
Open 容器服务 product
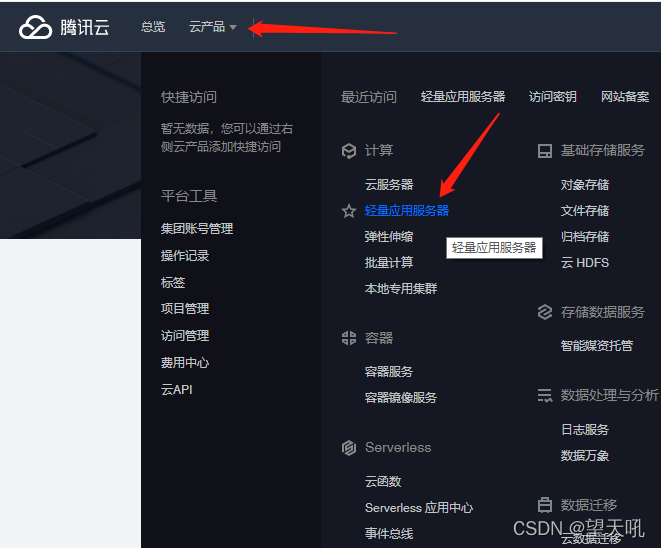389,372
